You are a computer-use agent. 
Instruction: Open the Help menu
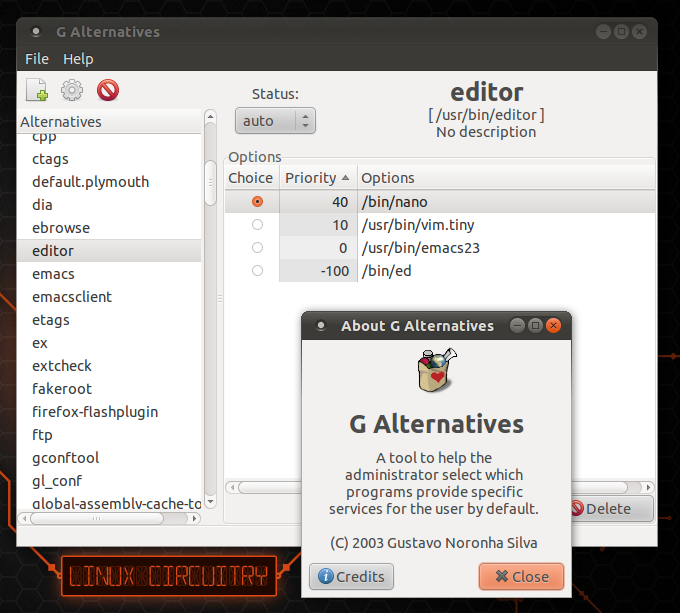click(78, 59)
